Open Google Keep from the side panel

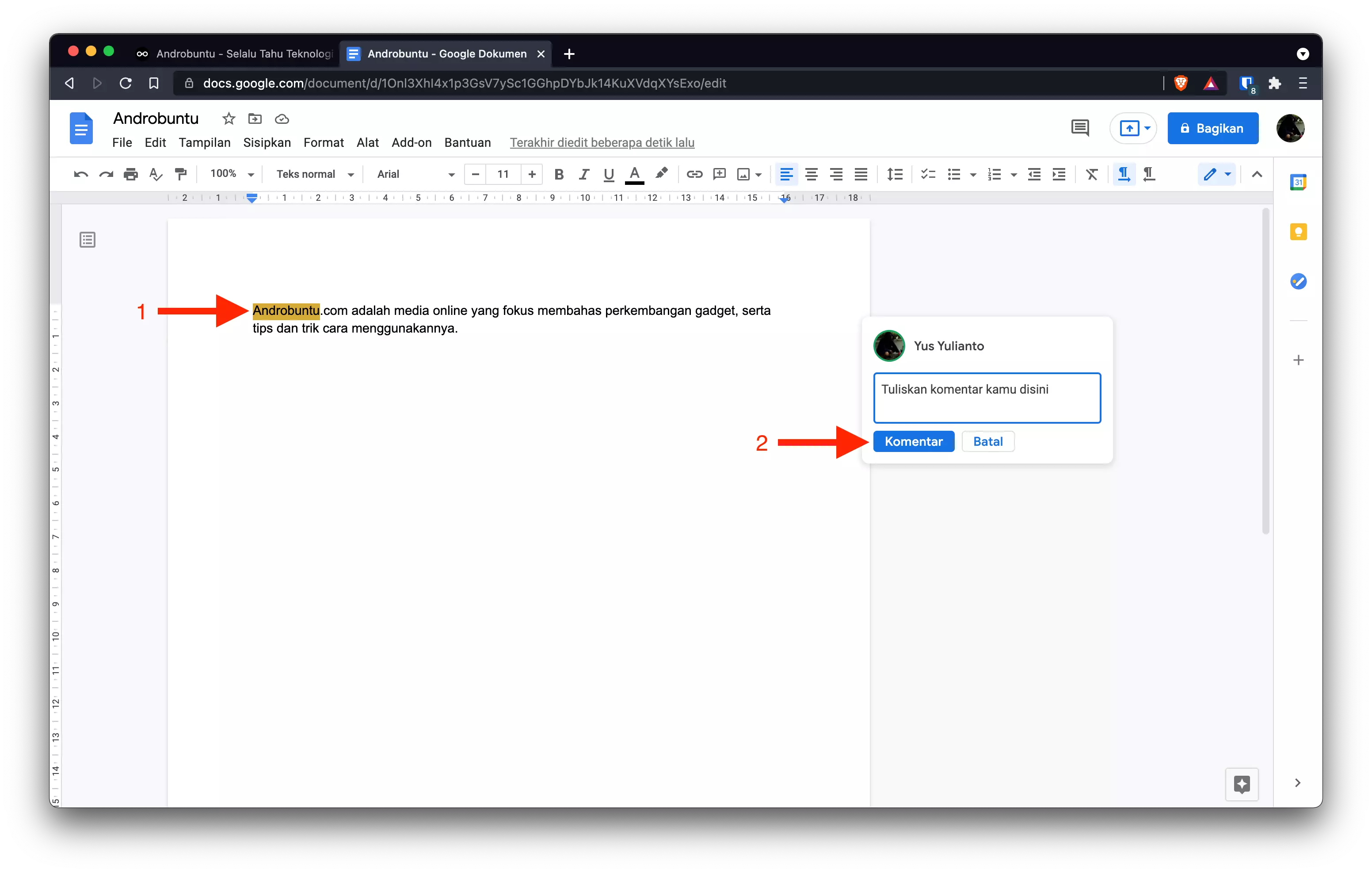click(x=1299, y=231)
